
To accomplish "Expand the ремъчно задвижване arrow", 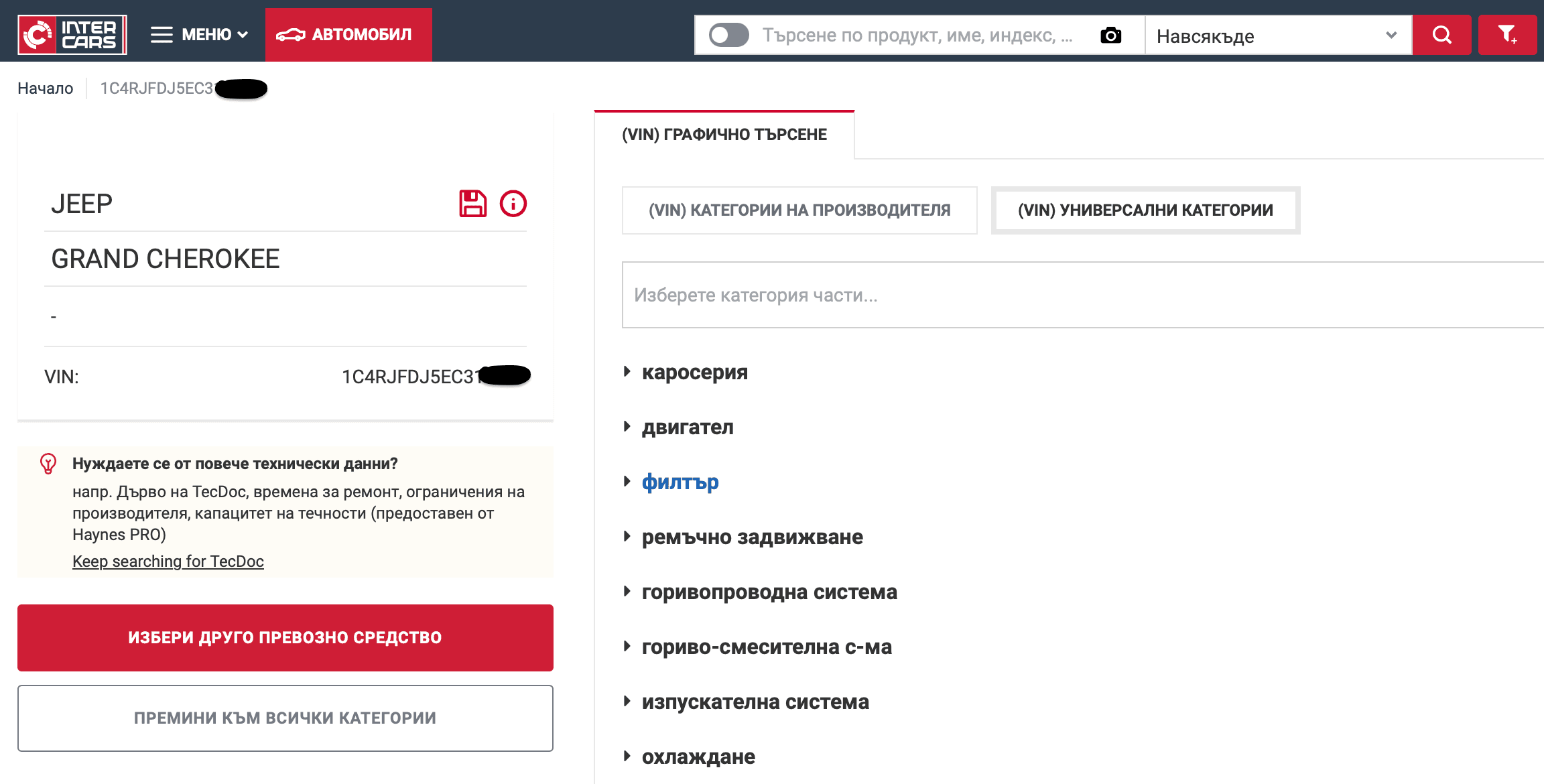I will (x=627, y=536).
